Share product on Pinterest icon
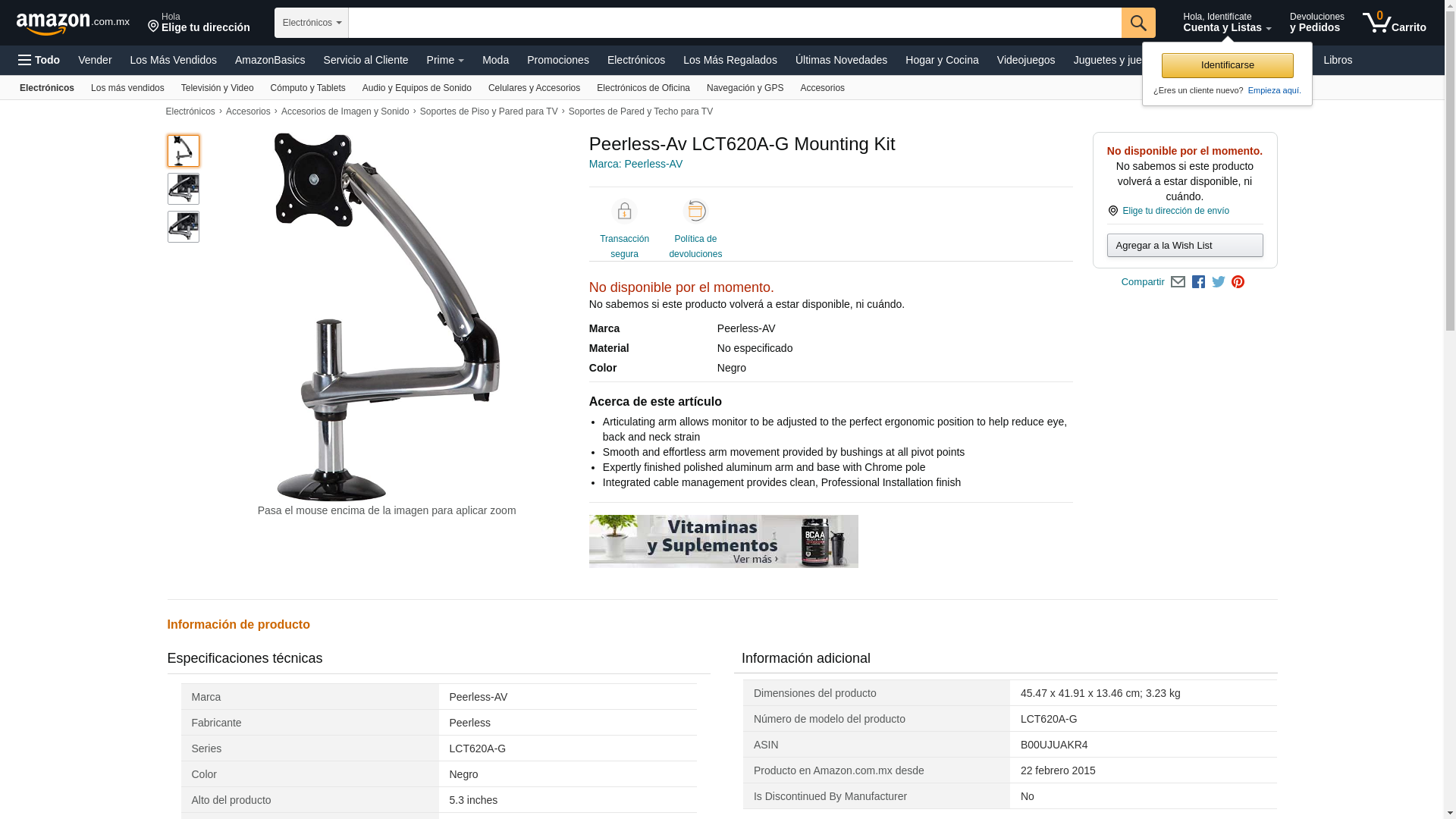 pos(1238,282)
